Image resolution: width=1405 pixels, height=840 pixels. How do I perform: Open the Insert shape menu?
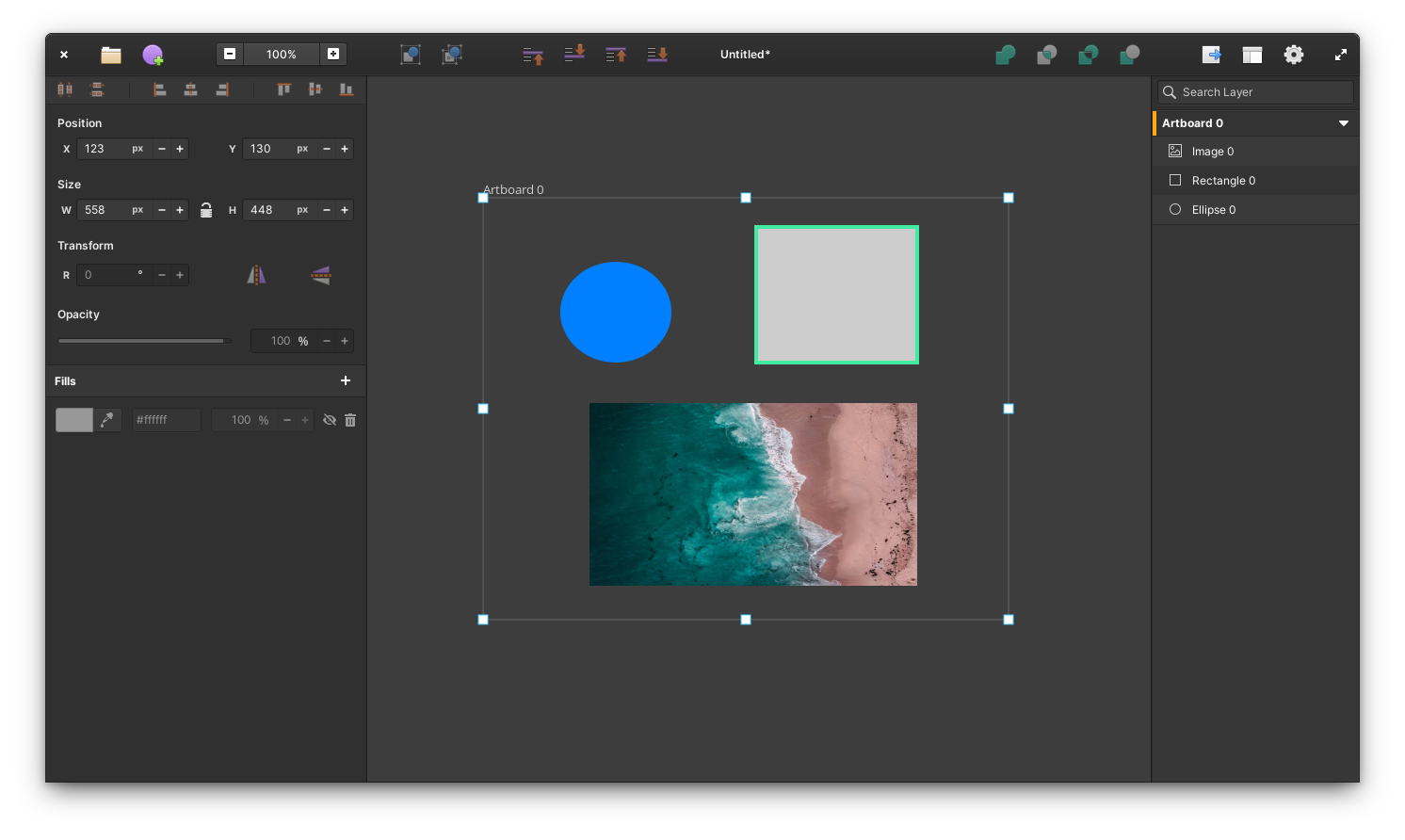153,55
